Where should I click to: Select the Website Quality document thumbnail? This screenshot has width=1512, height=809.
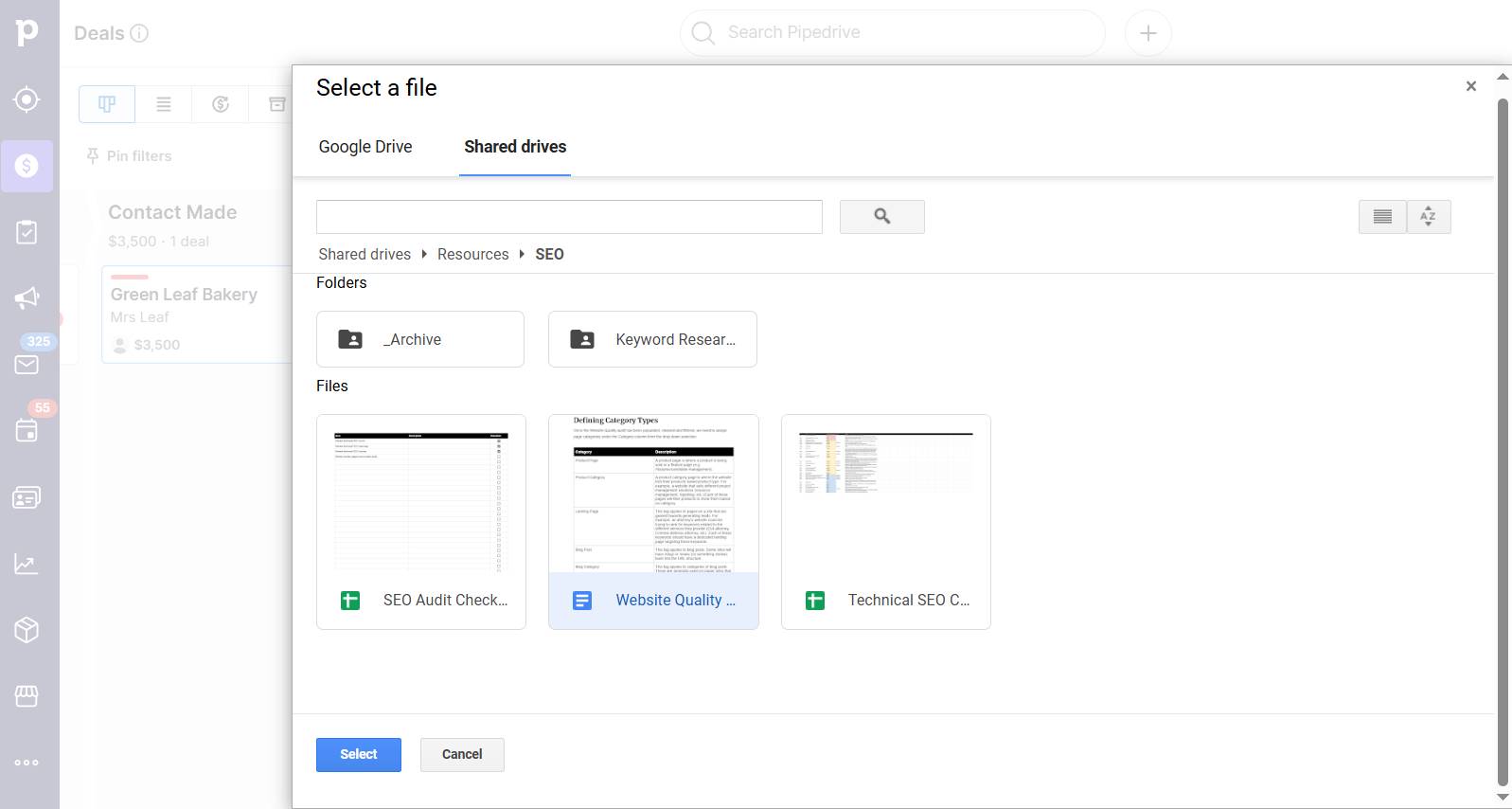pos(653,494)
